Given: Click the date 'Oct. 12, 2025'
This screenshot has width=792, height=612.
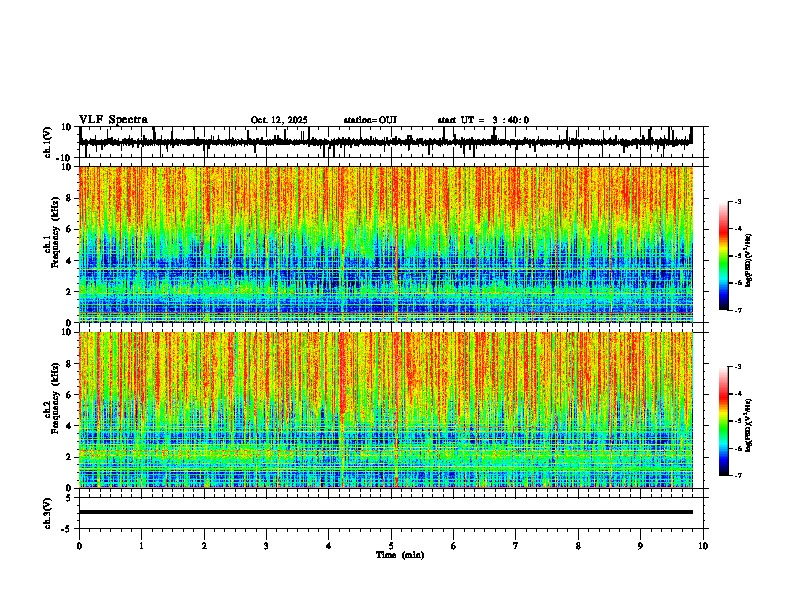Looking at the screenshot, I should pos(279,120).
